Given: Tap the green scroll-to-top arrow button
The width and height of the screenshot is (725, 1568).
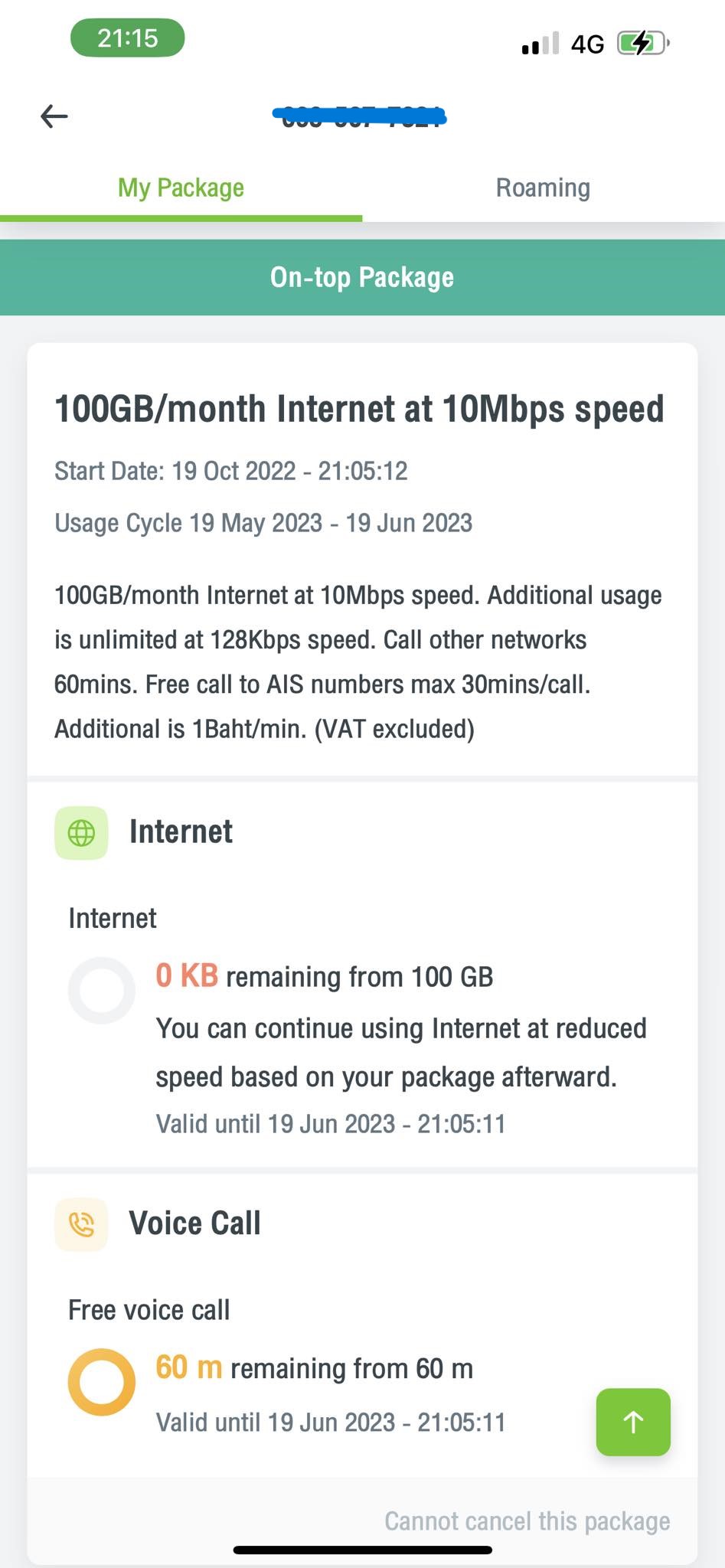Looking at the screenshot, I should (x=633, y=1422).
